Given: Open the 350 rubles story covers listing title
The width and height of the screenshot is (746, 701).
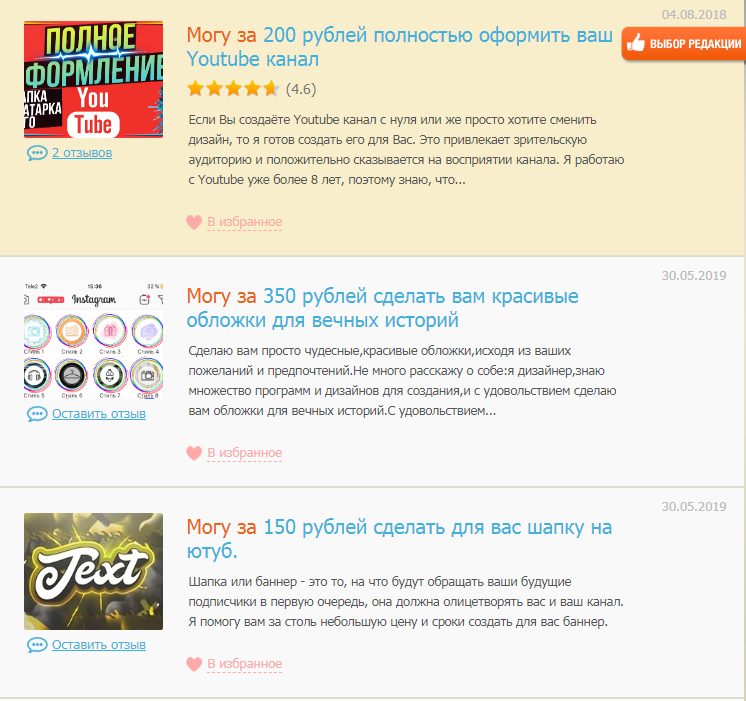Looking at the screenshot, I should (383, 308).
